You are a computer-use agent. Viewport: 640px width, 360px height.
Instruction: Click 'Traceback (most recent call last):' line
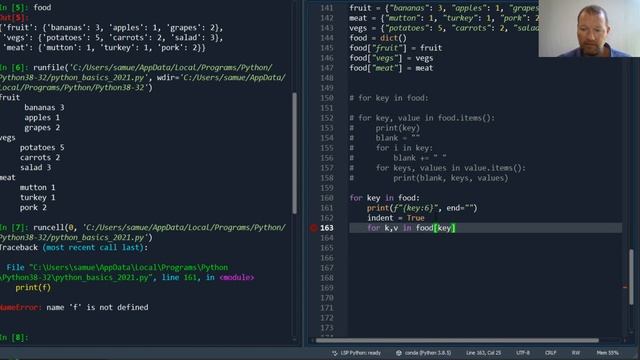point(74,247)
